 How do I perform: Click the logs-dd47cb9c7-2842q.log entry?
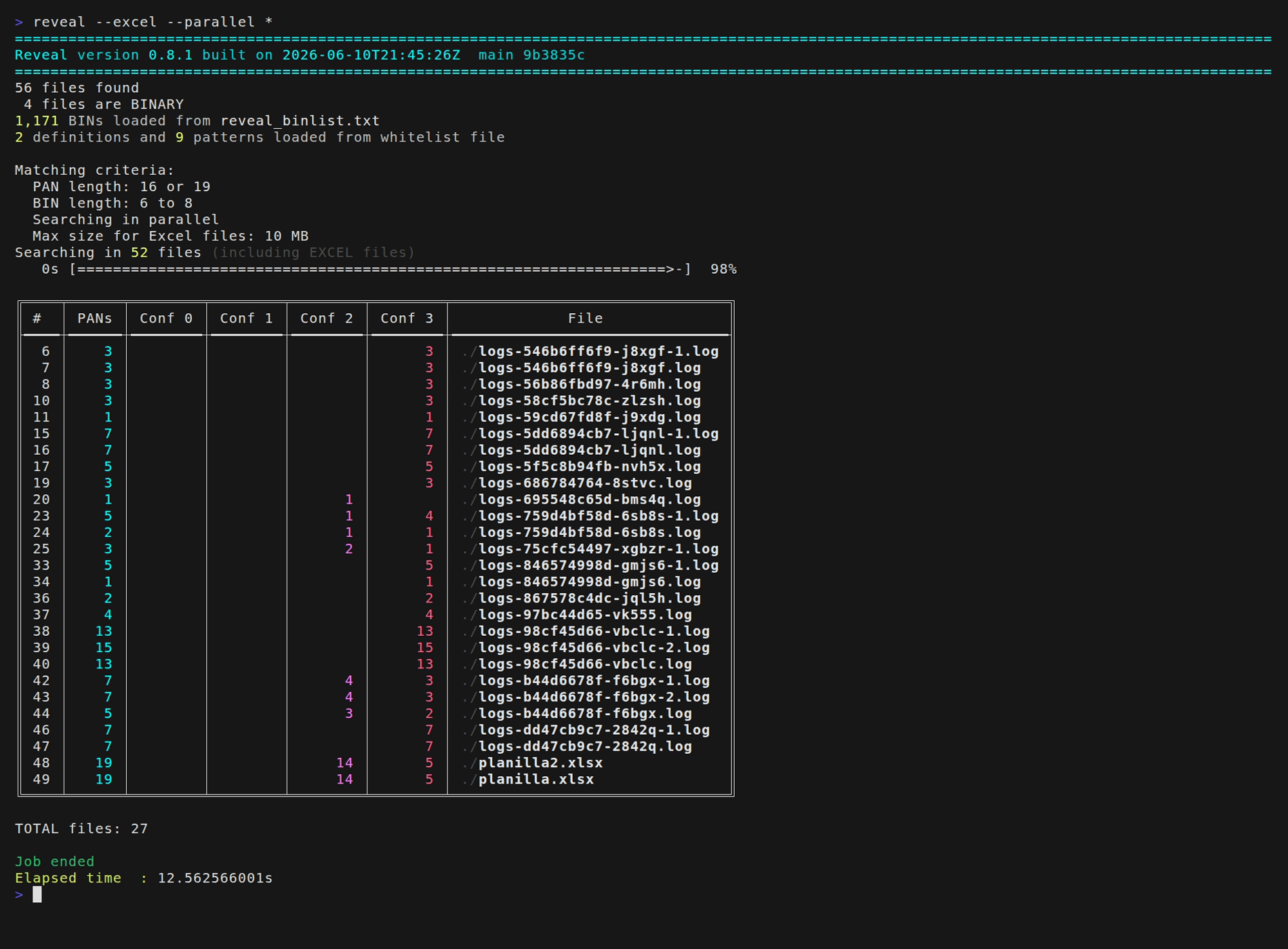[585, 747]
